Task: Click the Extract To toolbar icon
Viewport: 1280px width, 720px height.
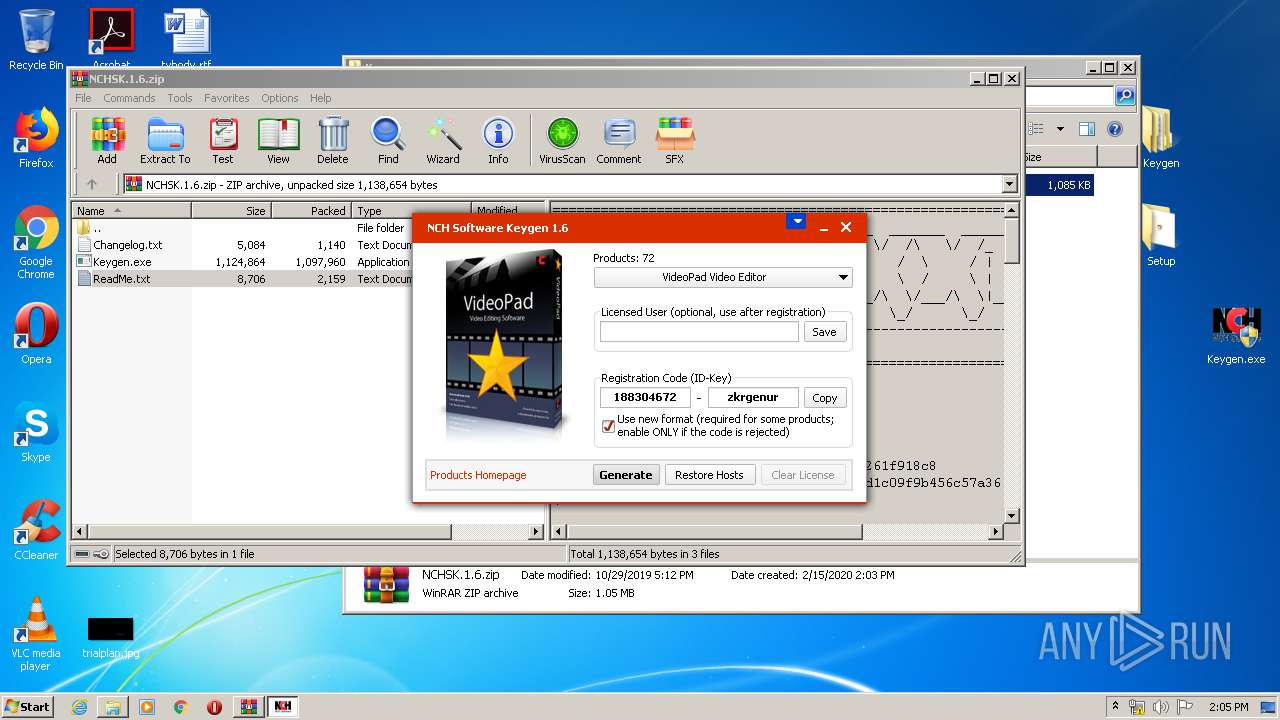Action: tap(165, 140)
